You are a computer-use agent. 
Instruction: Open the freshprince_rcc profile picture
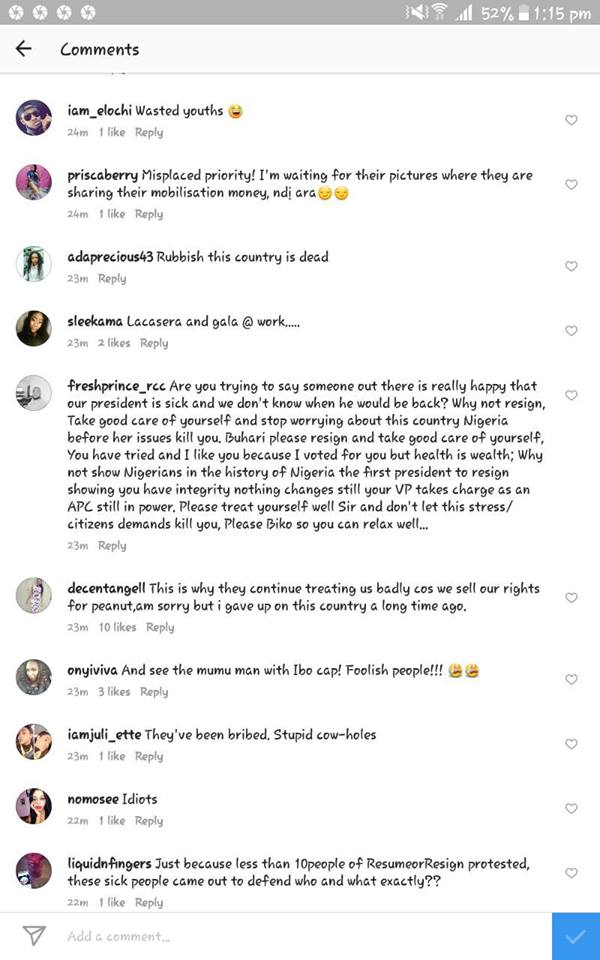coord(34,394)
